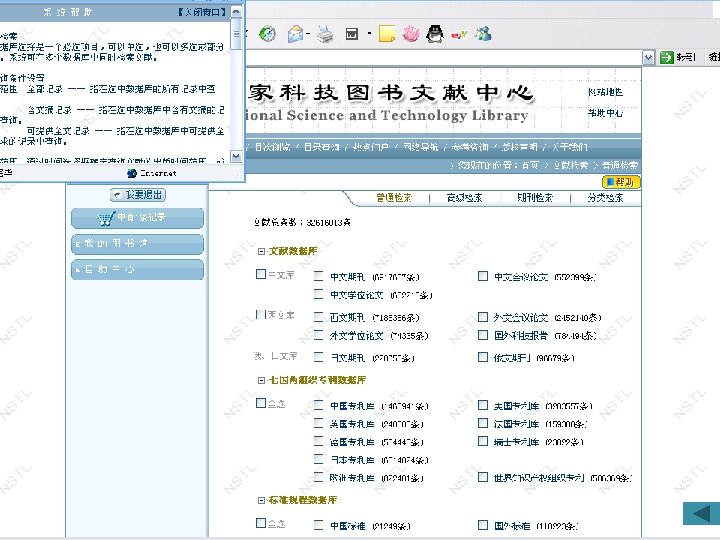Click the 关闭窗口 link in the help popup
Screen dimensions: 720x540
tap(202, 12)
